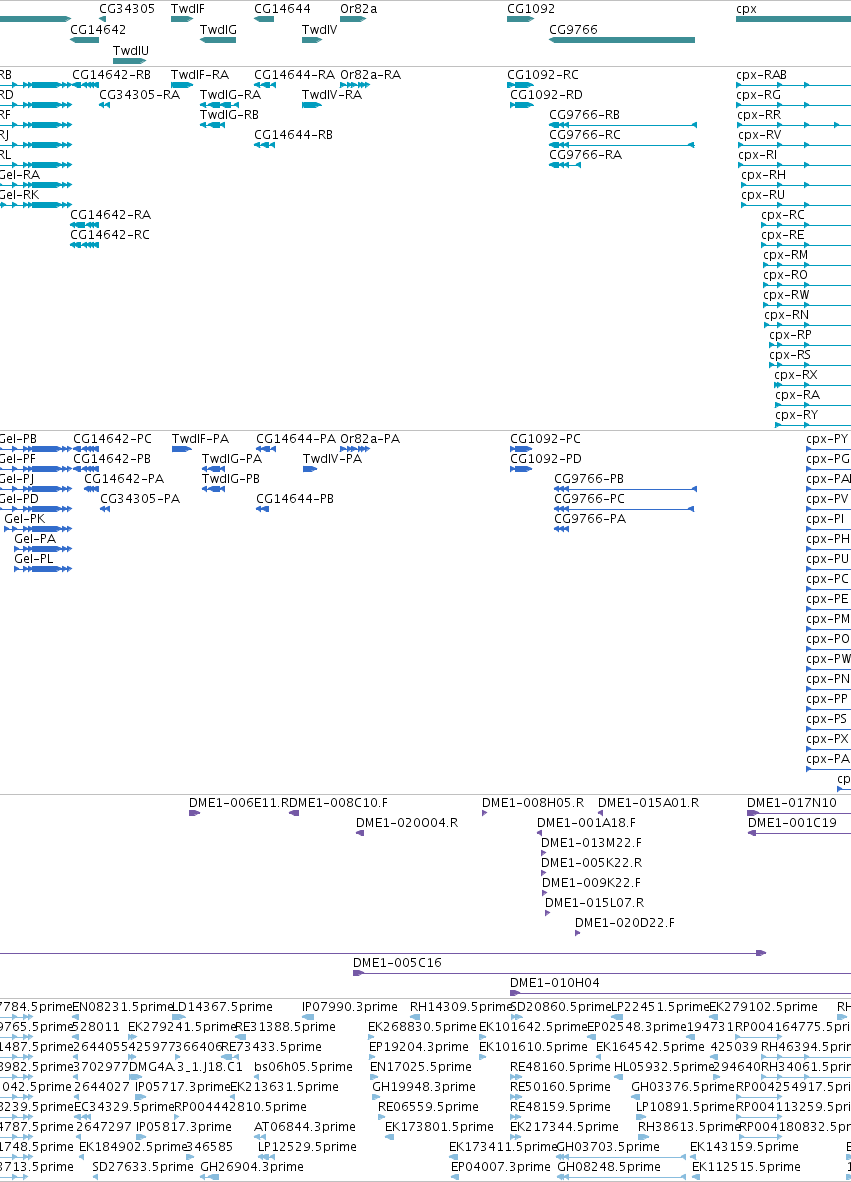The image size is (851, 1182).
Task: Click the GH08248.5prime EST label
Action: point(609,1167)
